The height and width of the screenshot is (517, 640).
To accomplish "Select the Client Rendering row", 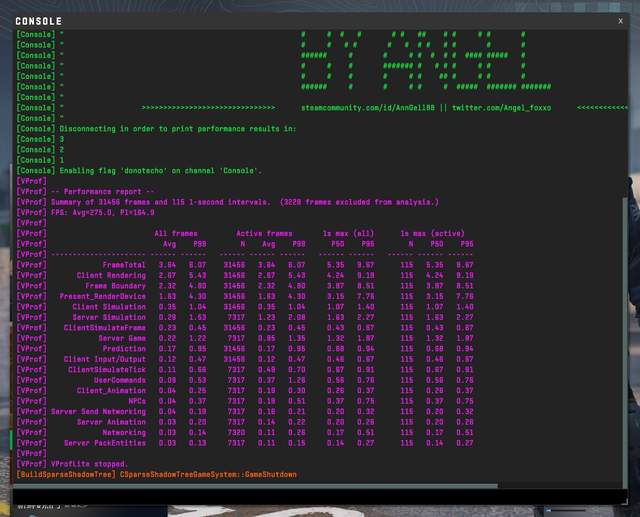I will [x=111, y=275].
